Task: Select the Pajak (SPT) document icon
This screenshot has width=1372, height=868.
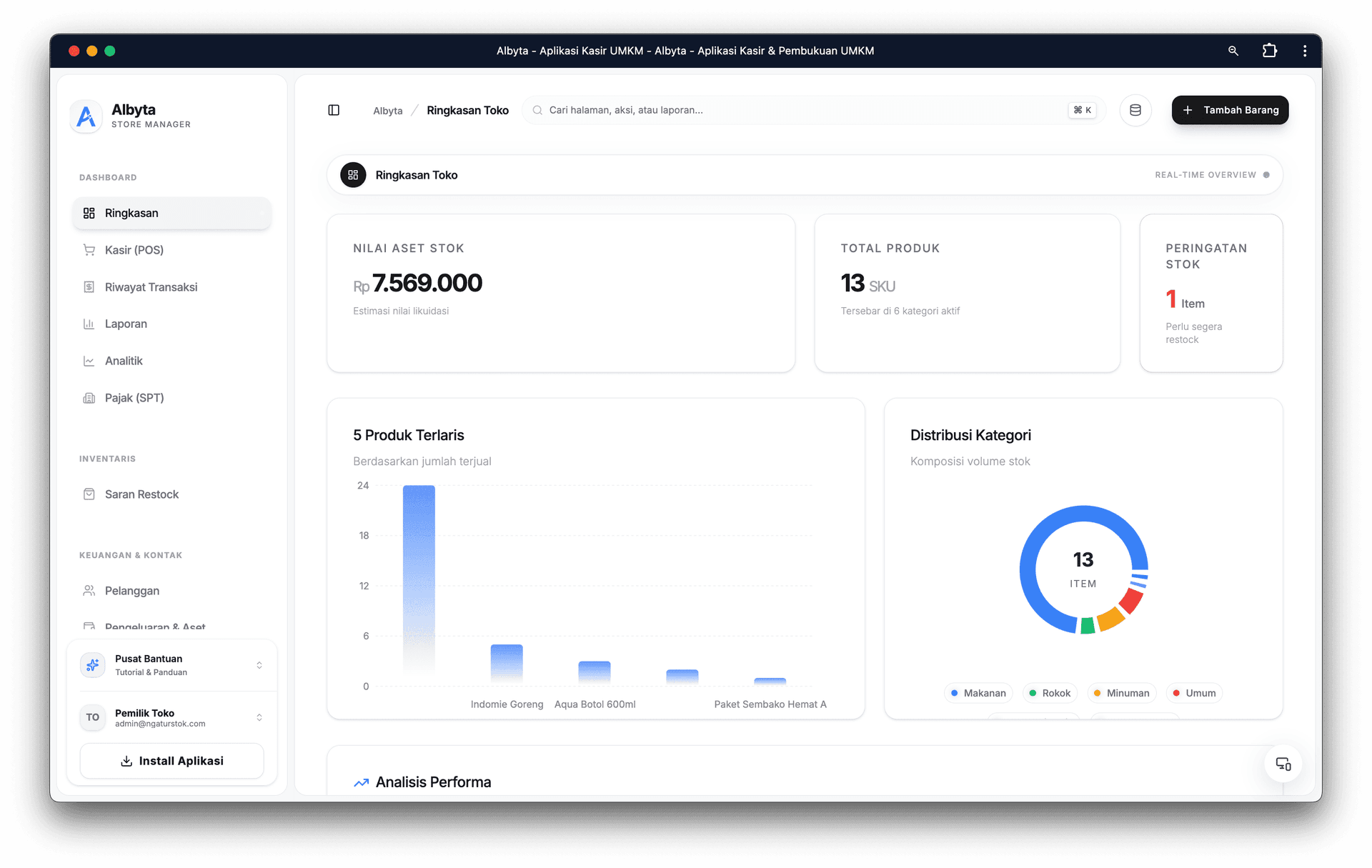Action: click(x=89, y=398)
